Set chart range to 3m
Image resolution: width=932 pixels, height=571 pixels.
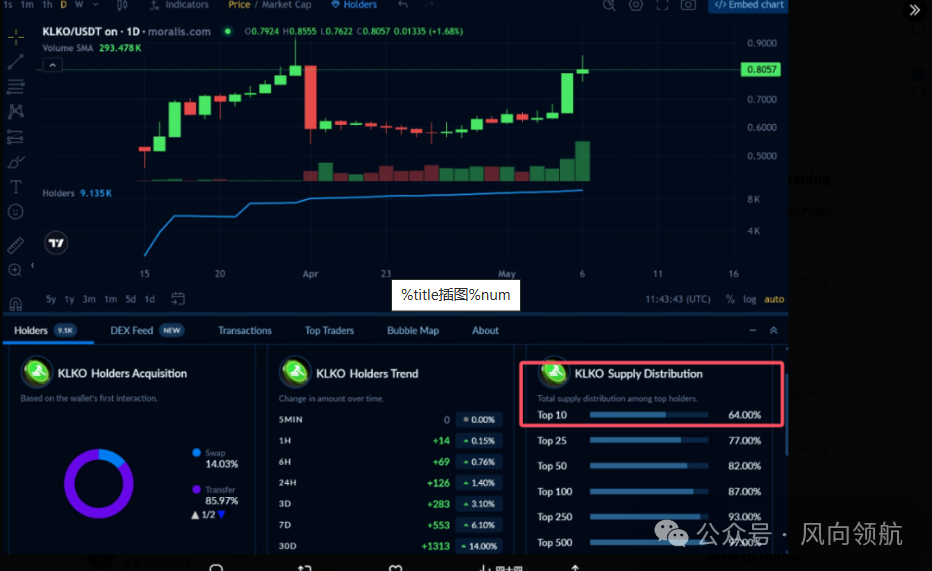89,299
